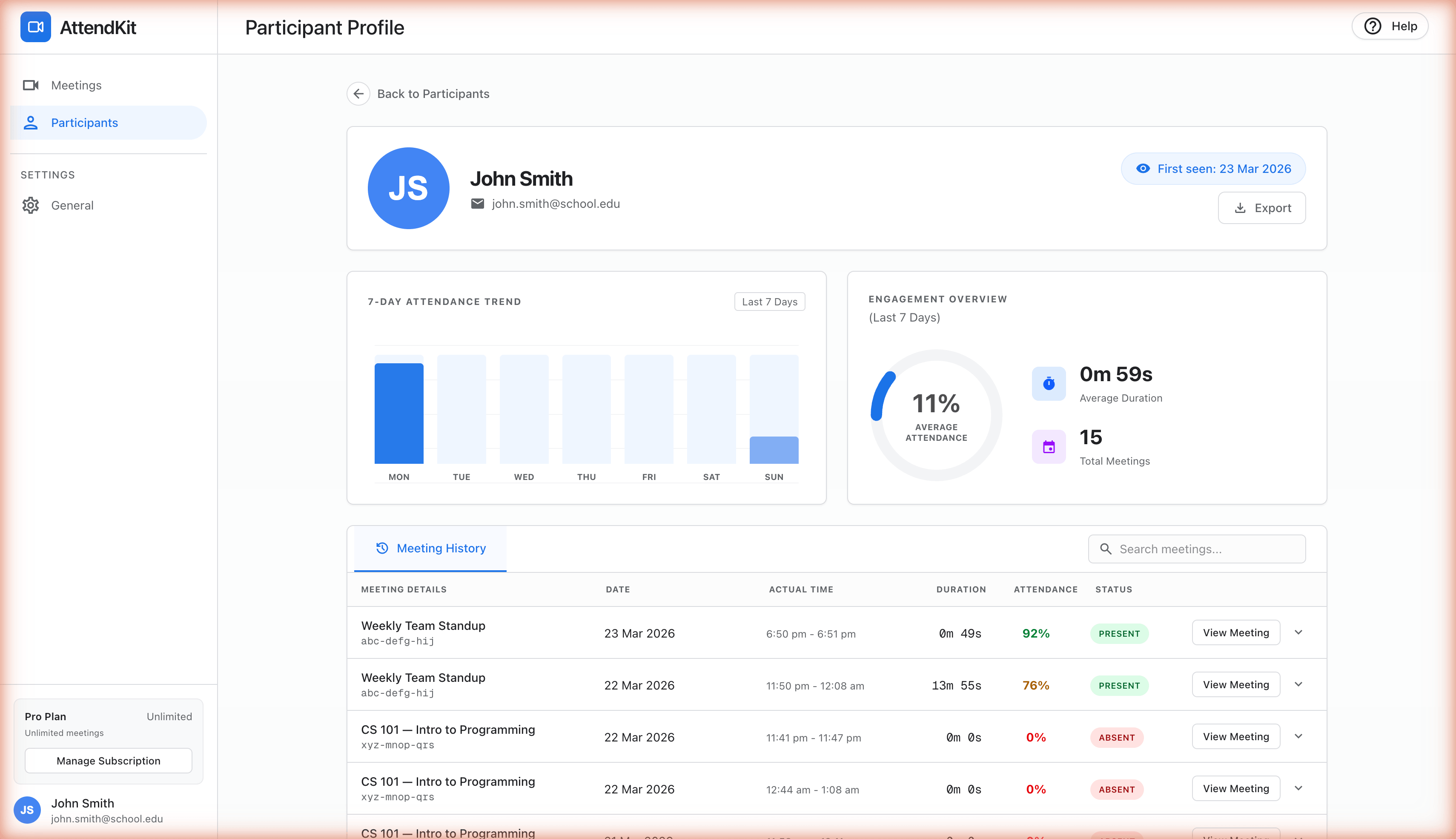Click the small JS user avatar in sidebar
Image resolution: width=1456 pixels, height=839 pixels.
click(27, 810)
